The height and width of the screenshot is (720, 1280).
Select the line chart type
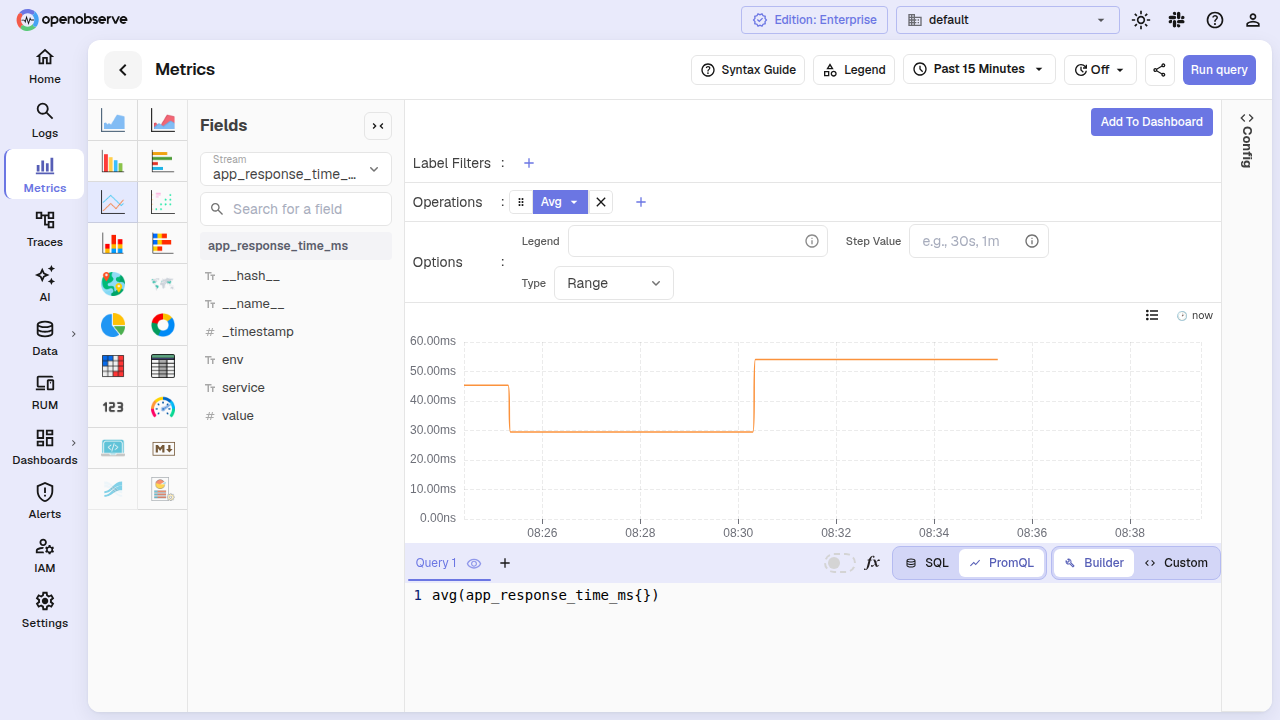coord(113,203)
